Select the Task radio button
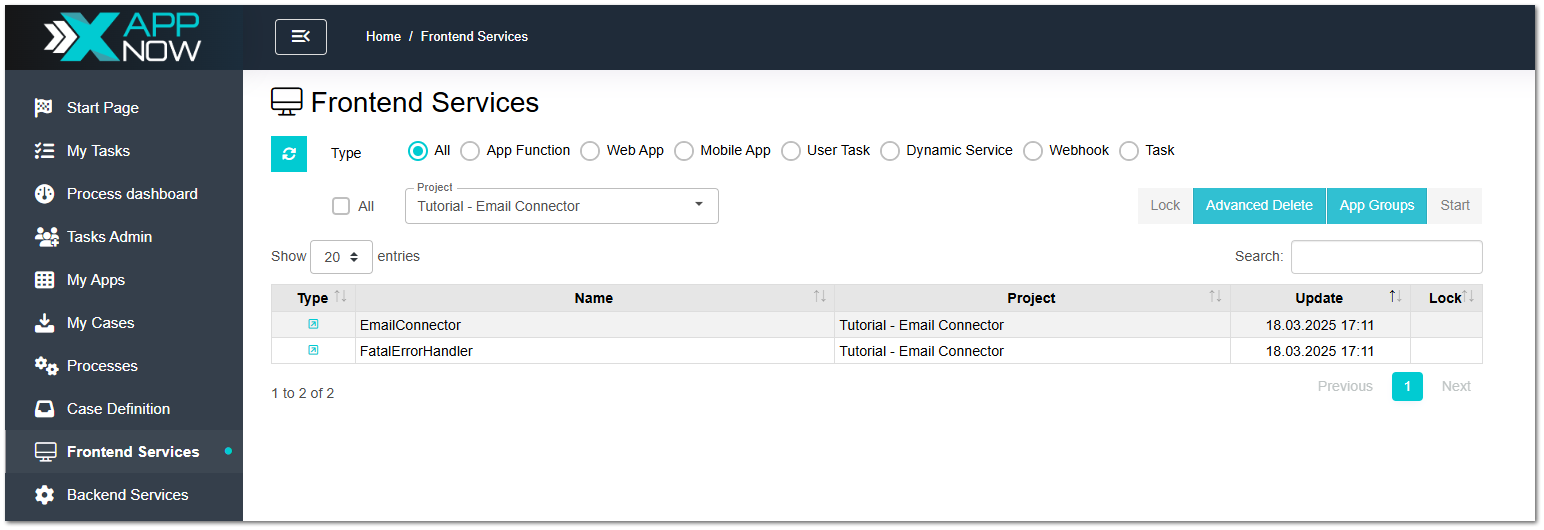The height and width of the screenshot is (530, 1544). [1129, 151]
